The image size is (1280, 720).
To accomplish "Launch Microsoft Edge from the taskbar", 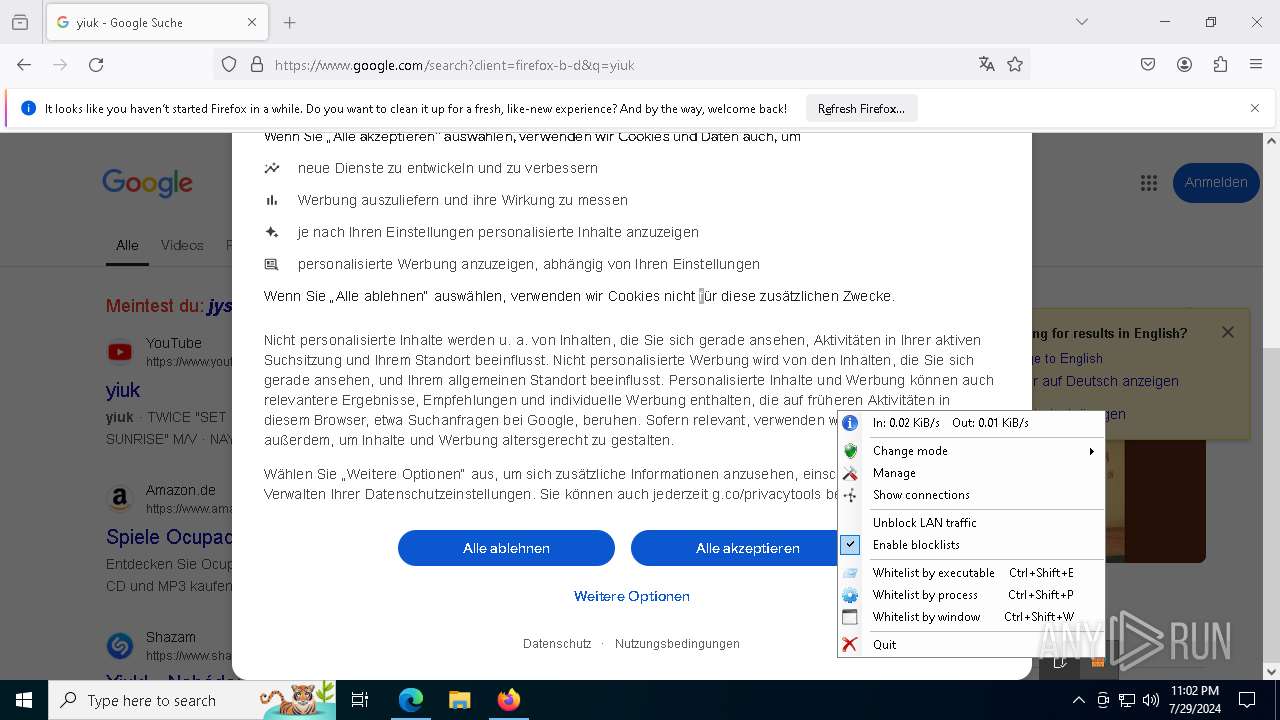I will (411, 700).
